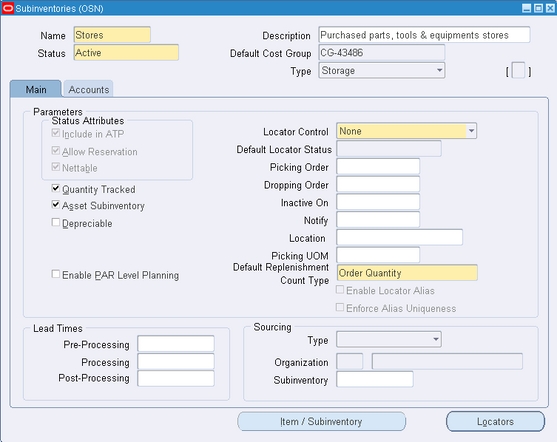Click the Picking Order input field
The height and width of the screenshot is (442, 557).
coord(378,167)
